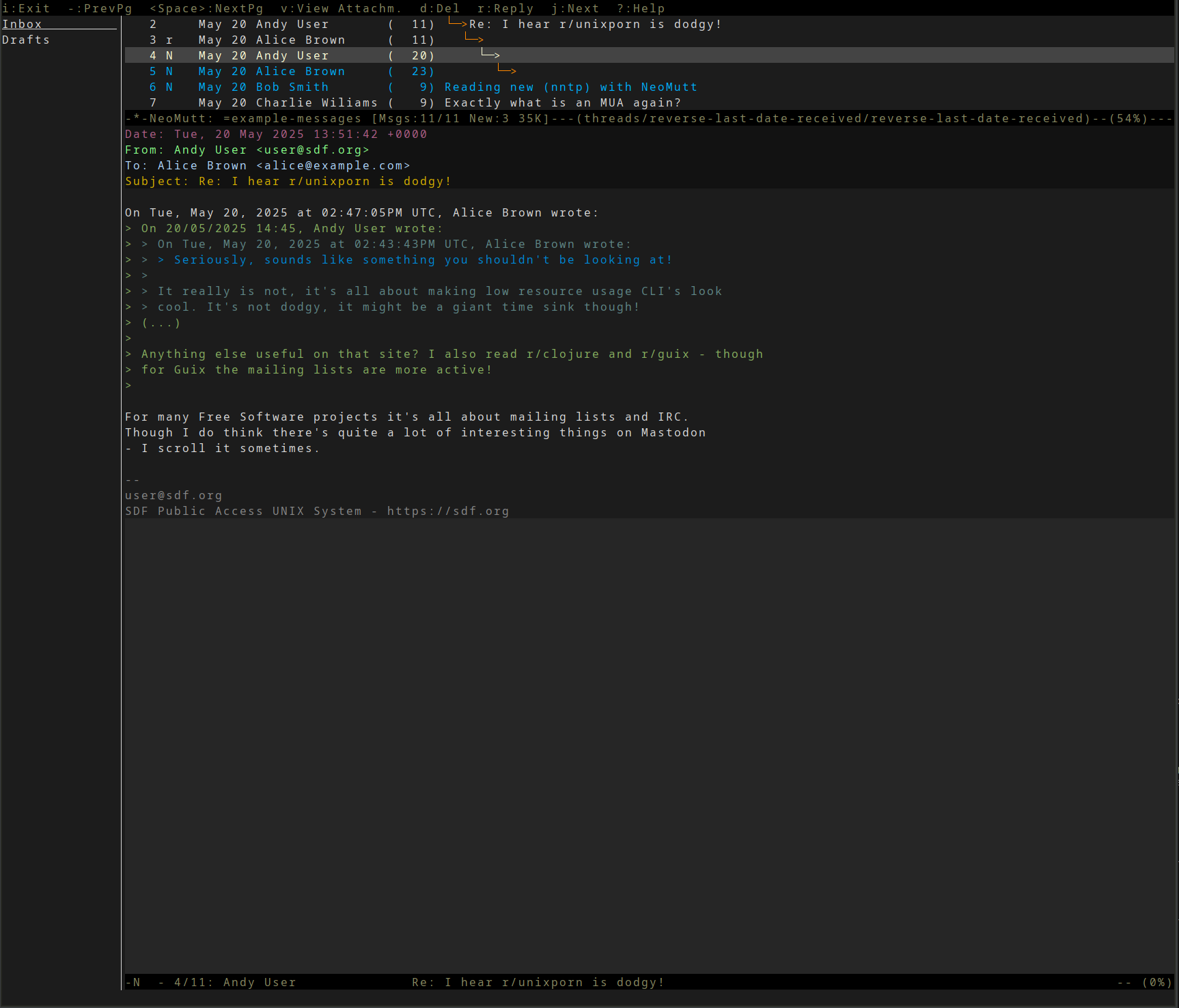The width and height of the screenshot is (1179, 1008).
Task: Click the r:Reply help bar entry
Action: [505, 8]
